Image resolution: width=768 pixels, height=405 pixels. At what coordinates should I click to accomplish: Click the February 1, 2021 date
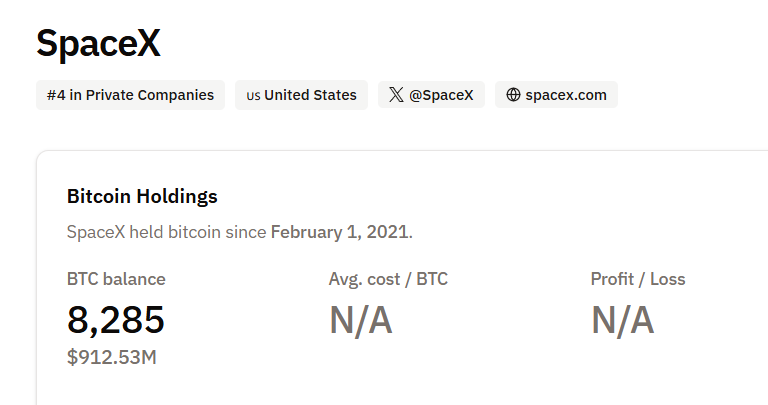(339, 232)
